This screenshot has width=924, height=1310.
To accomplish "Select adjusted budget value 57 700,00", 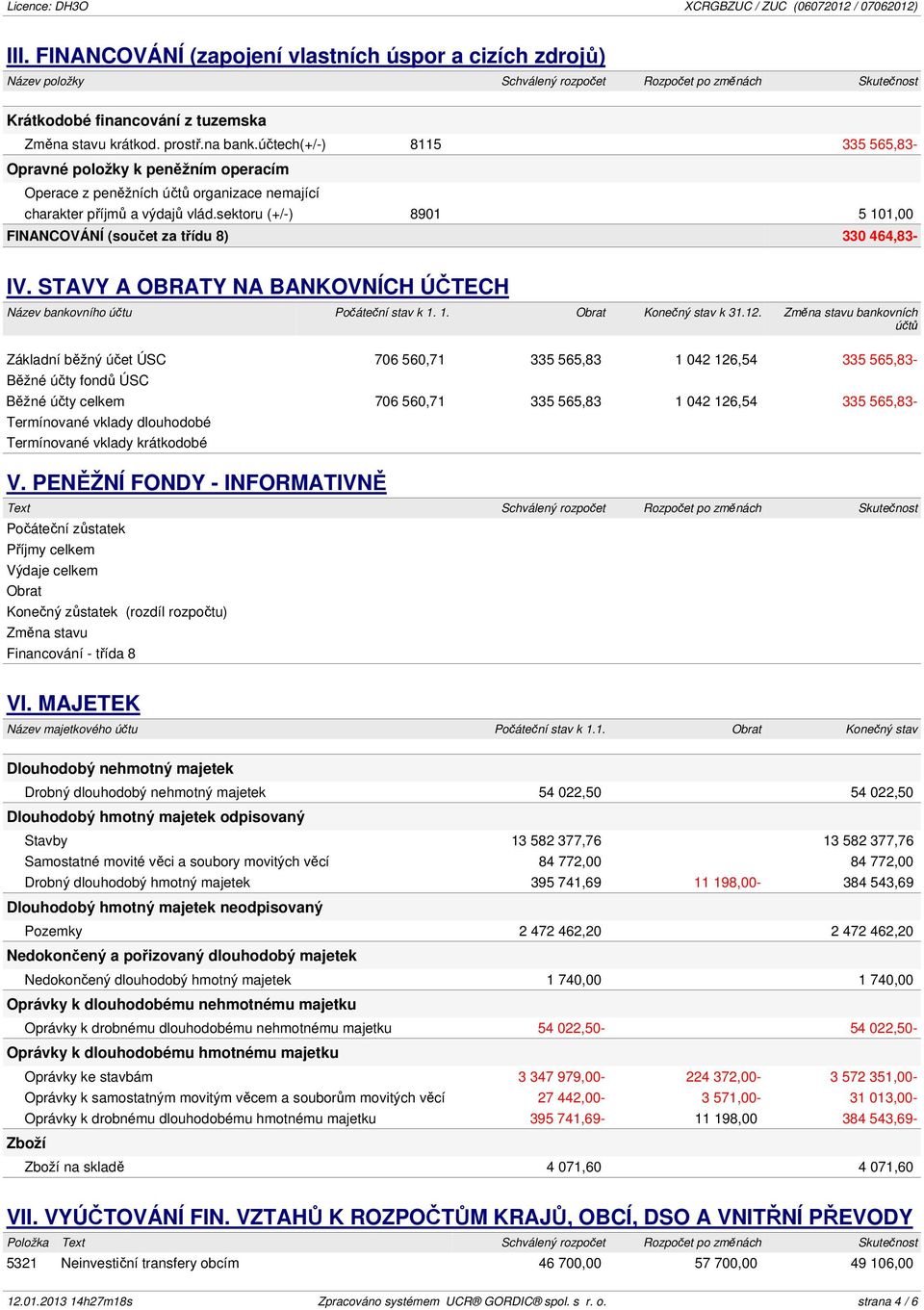I will (726, 1263).
